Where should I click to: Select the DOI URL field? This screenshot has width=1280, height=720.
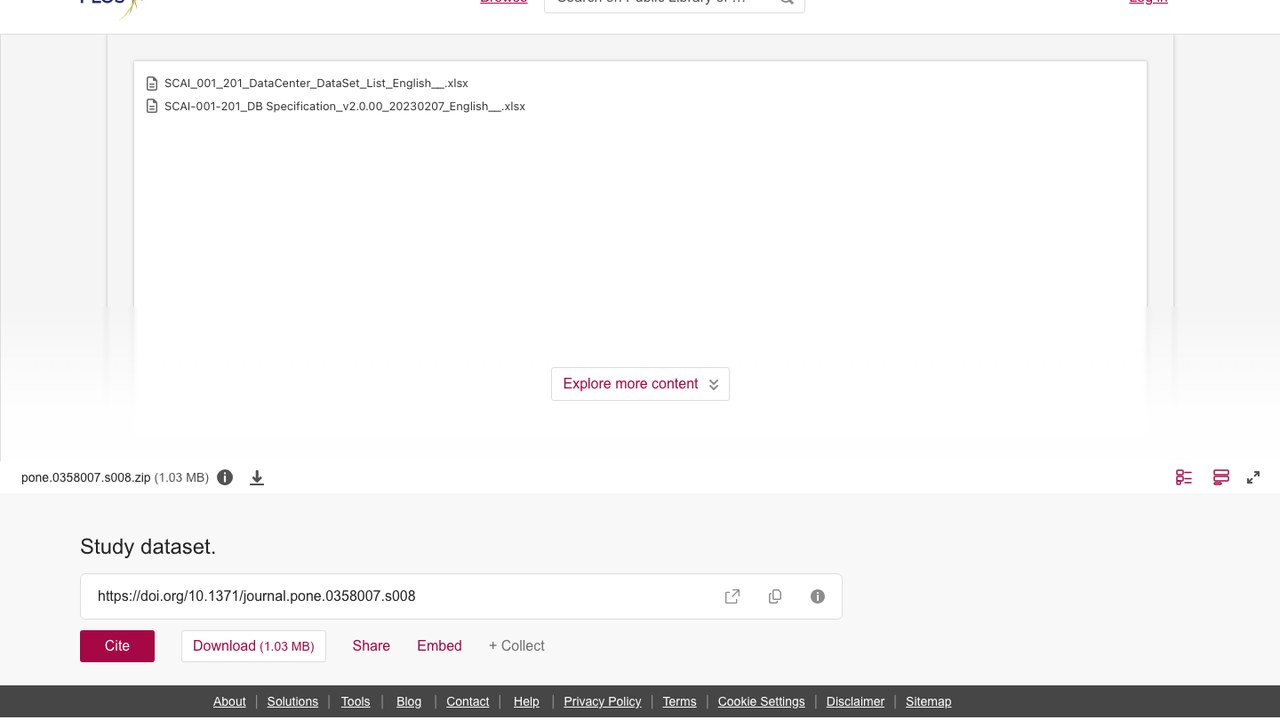pyautogui.click(x=461, y=596)
